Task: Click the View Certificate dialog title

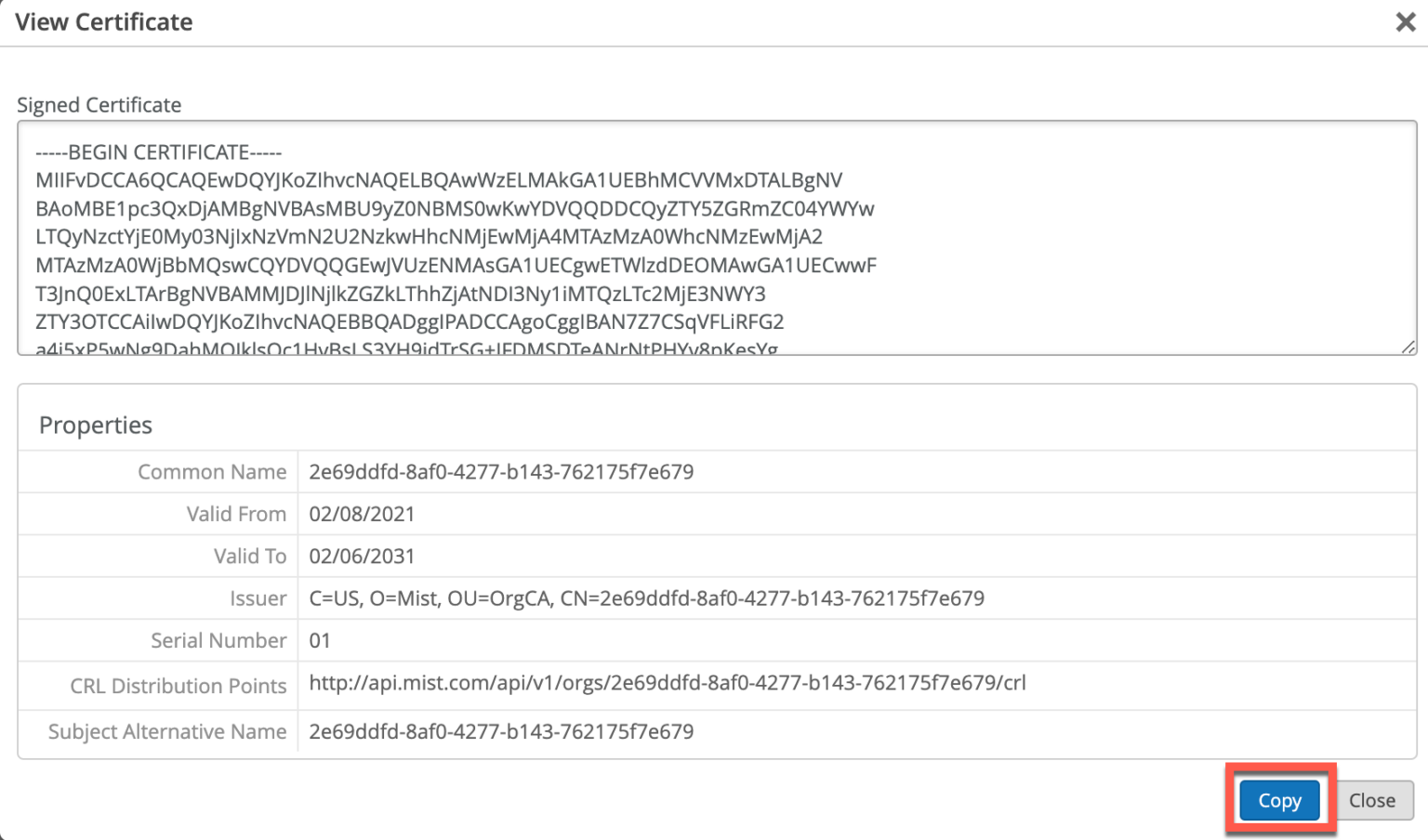Action: point(103,21)
